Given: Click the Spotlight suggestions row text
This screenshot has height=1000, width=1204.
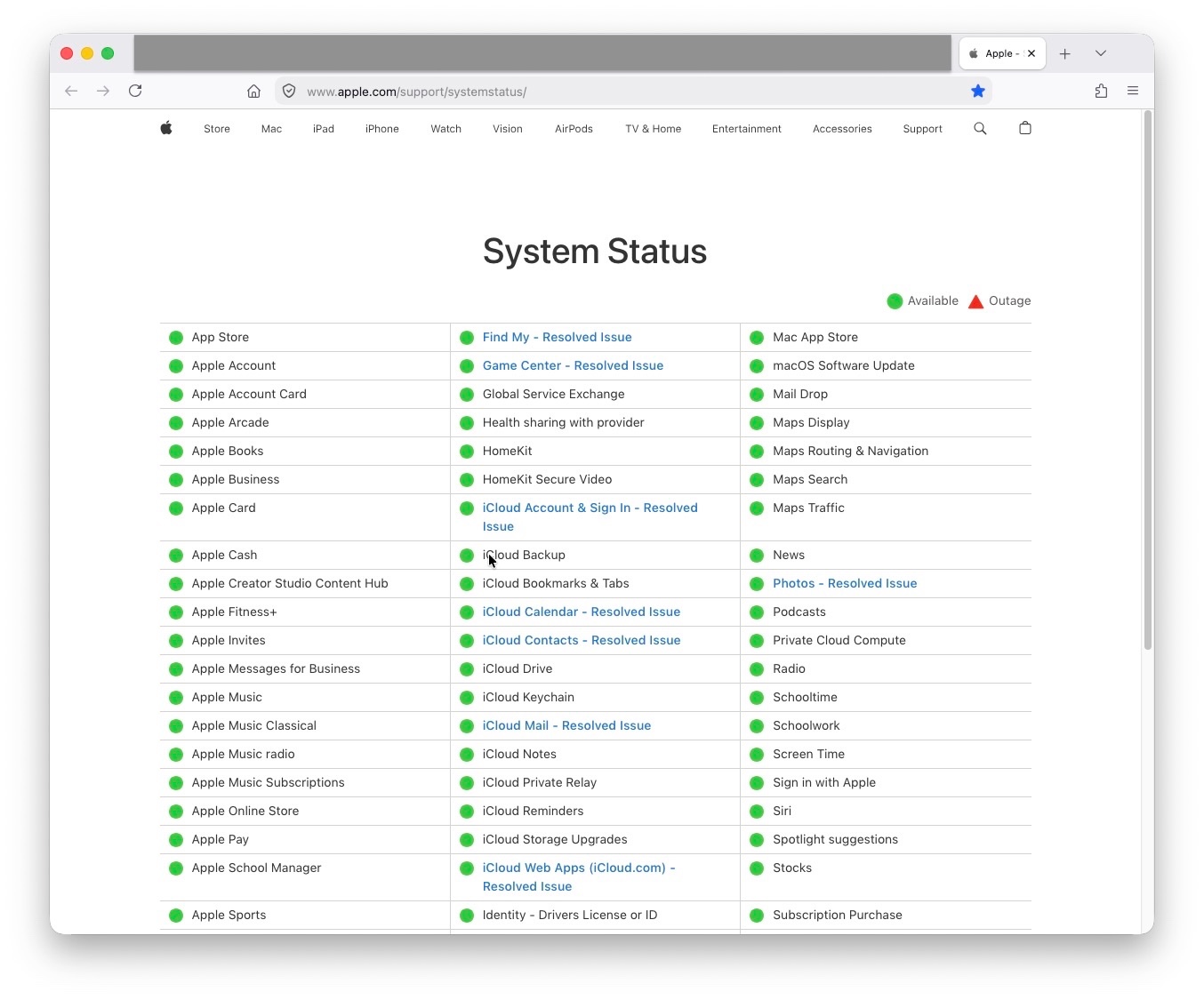Looking at the screenshot, I should 836,839.
